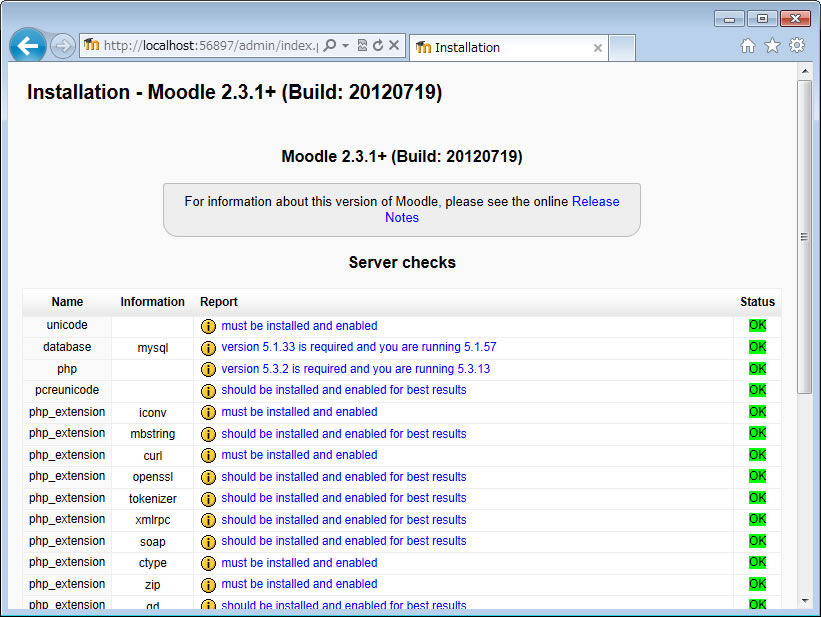821x617 pixels.
Task: Click the Stop loading X icon
Action: tap(394, 46)
